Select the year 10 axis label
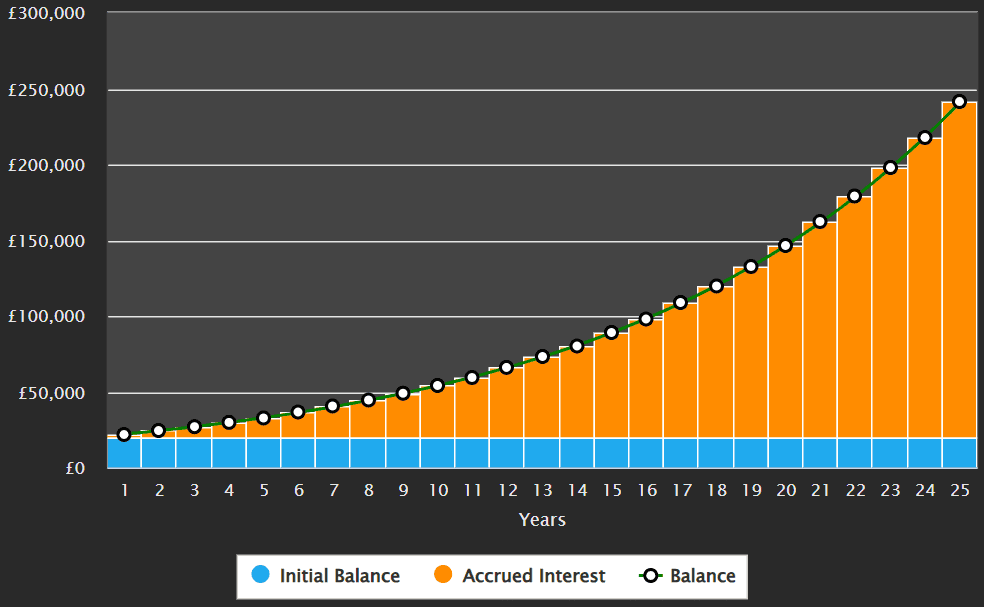 point(437,491)
